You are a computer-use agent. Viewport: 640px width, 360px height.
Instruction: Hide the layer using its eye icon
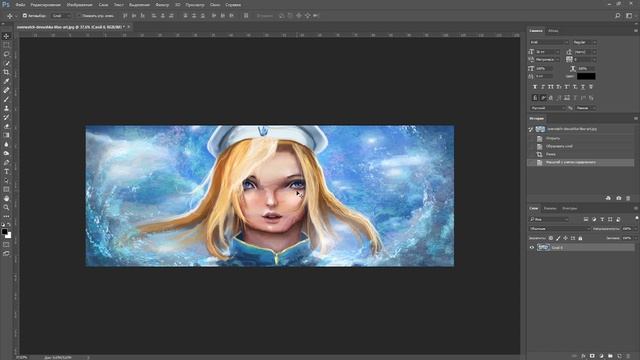click(532, 247)
